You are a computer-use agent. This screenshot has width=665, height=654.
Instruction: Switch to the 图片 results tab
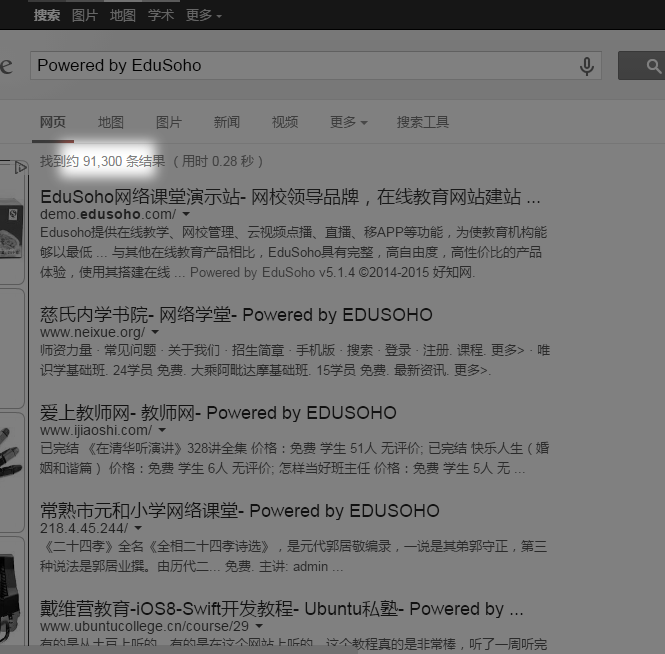click(x=169, y=122)
